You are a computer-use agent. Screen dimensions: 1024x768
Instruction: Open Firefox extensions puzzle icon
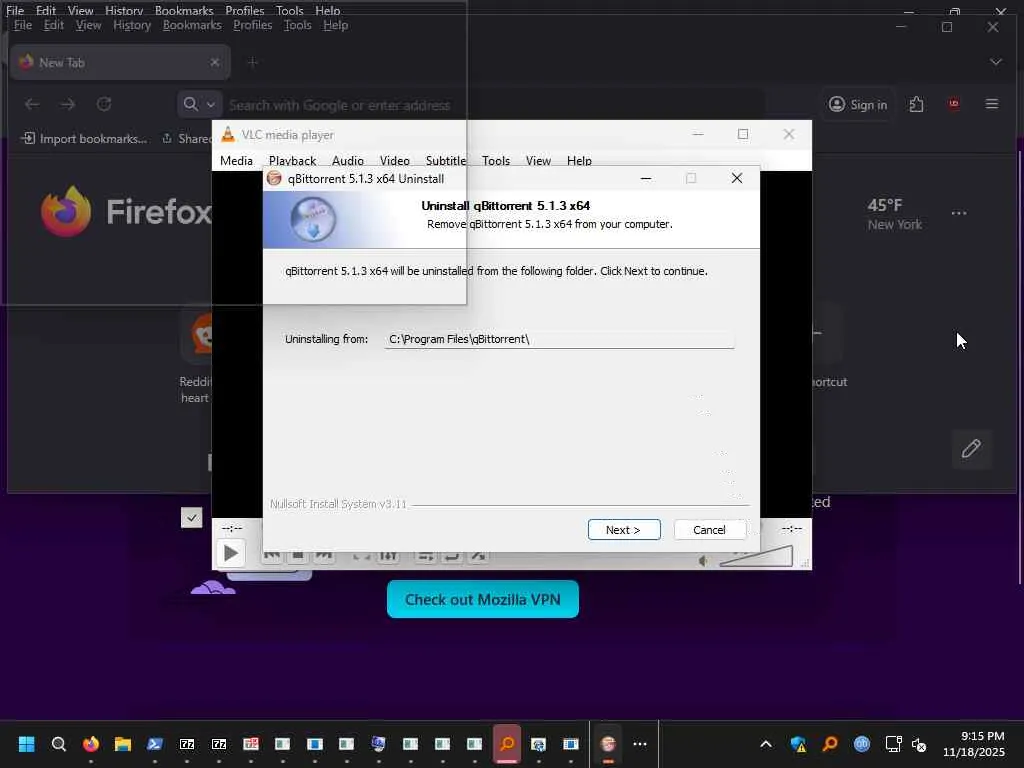click(x=916, y=104)
